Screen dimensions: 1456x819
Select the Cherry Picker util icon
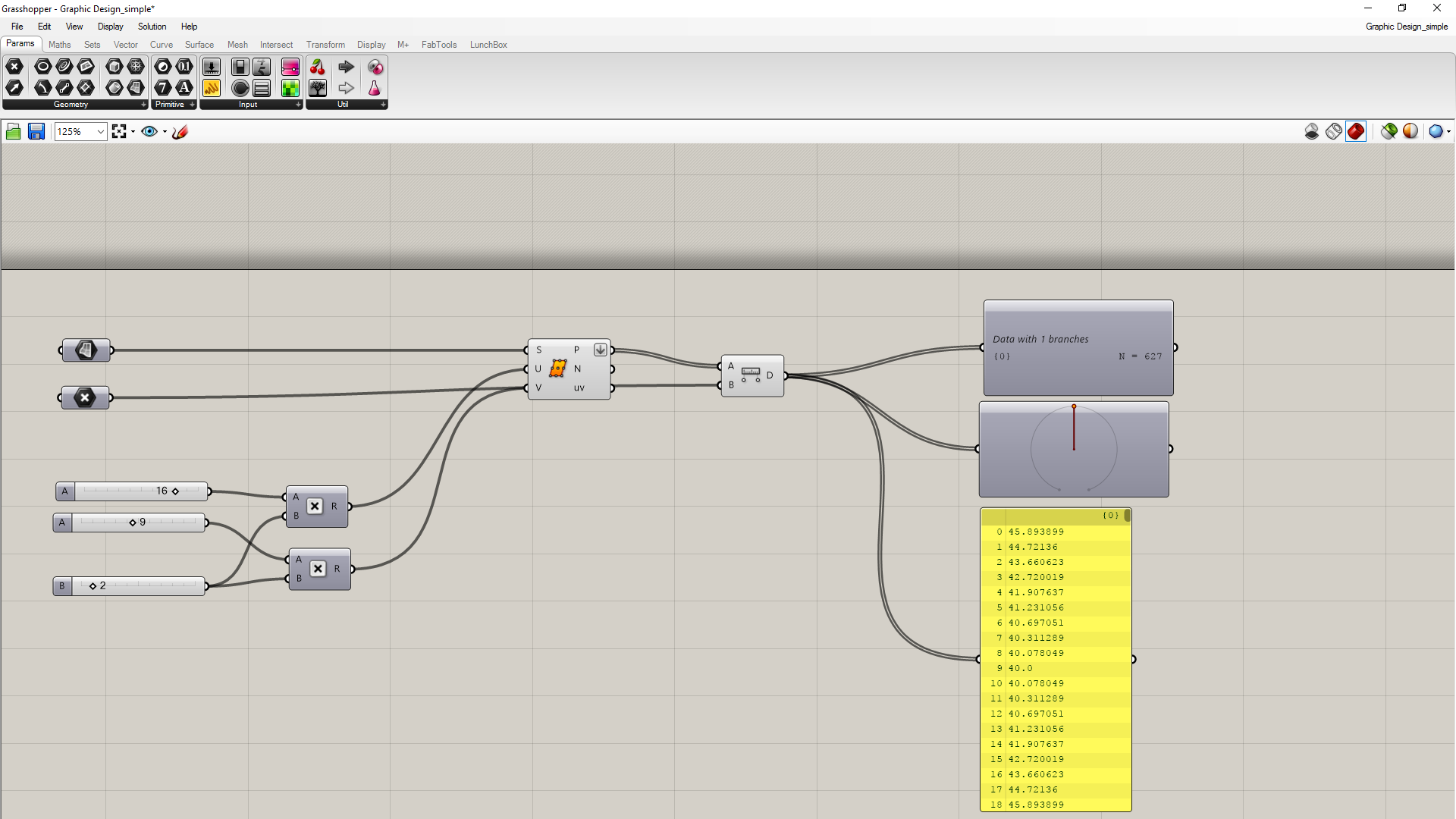(318, 67)
